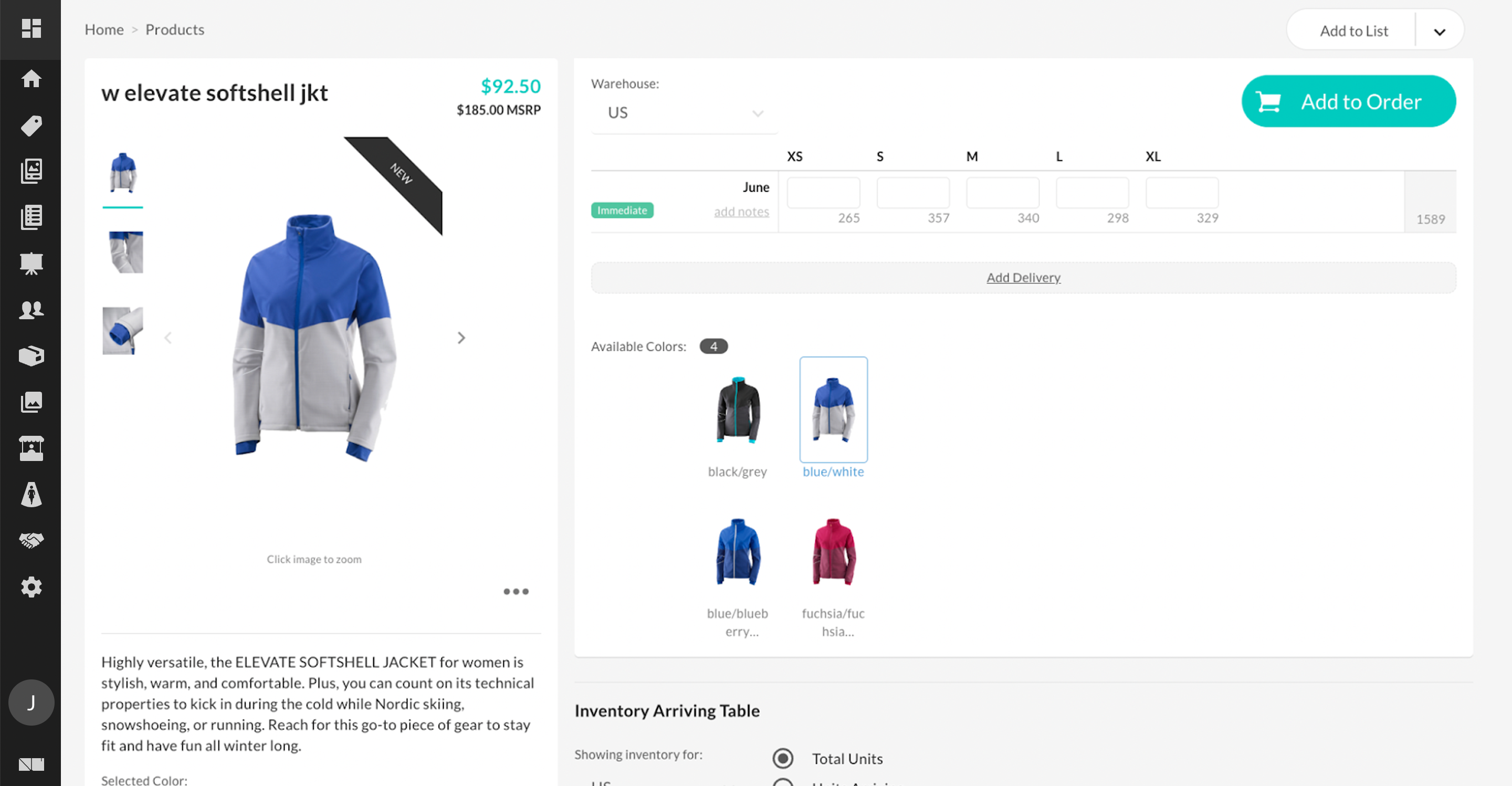The width and height of the screenshot is (1512, 786).
Task: Click the Tags/Labels icon in sidebar
Action: pos(30,126)
